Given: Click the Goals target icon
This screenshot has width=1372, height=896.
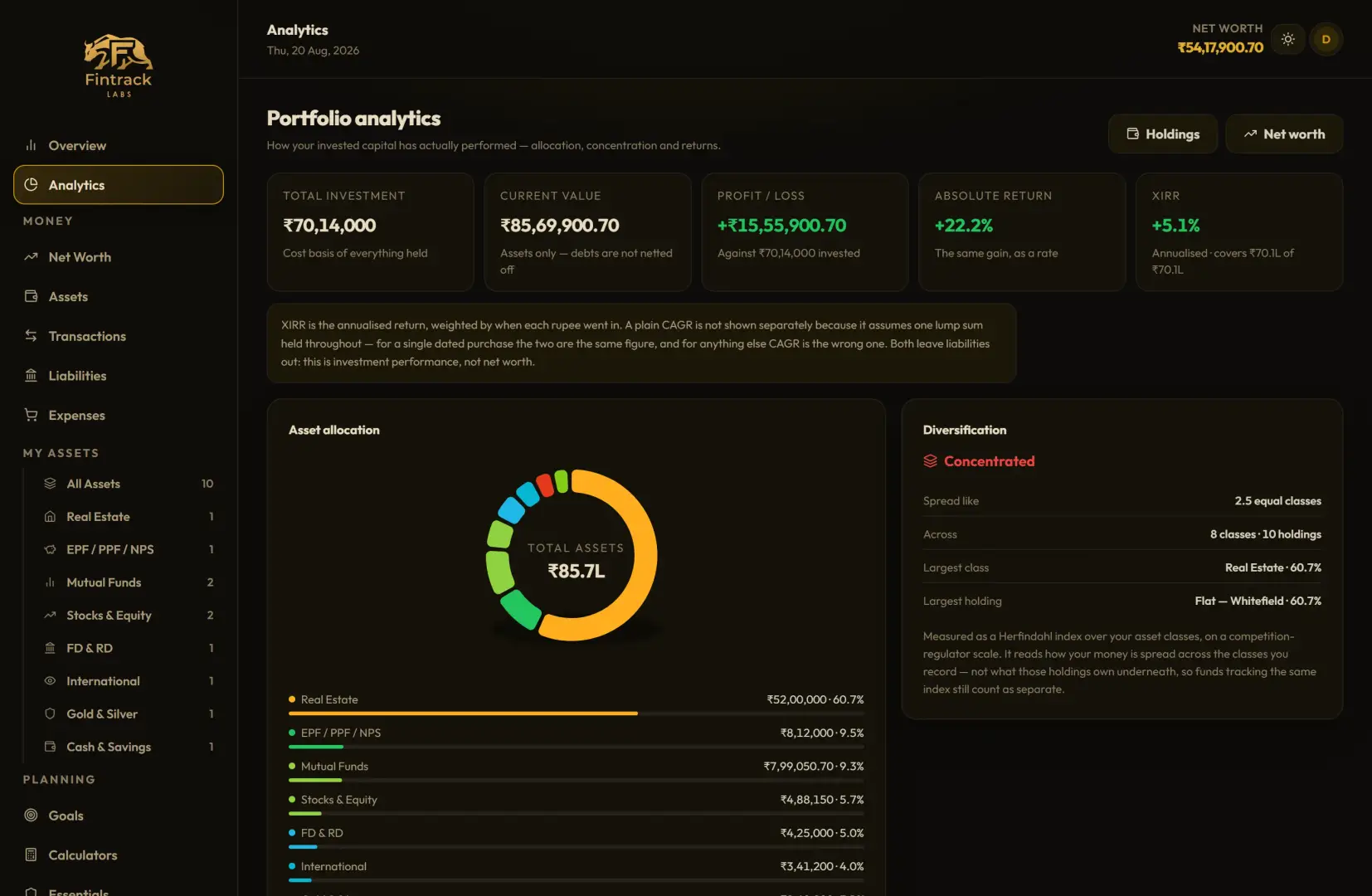Looking at the screenshot, I should (x=31, y=816).
